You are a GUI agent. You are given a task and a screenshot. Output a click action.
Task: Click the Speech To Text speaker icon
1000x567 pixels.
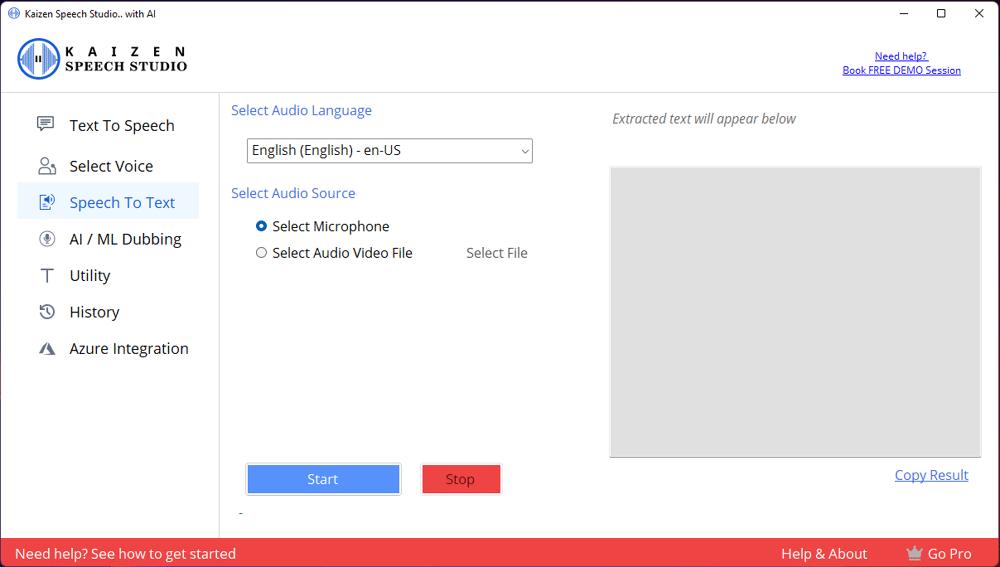[x=46, y=202]
